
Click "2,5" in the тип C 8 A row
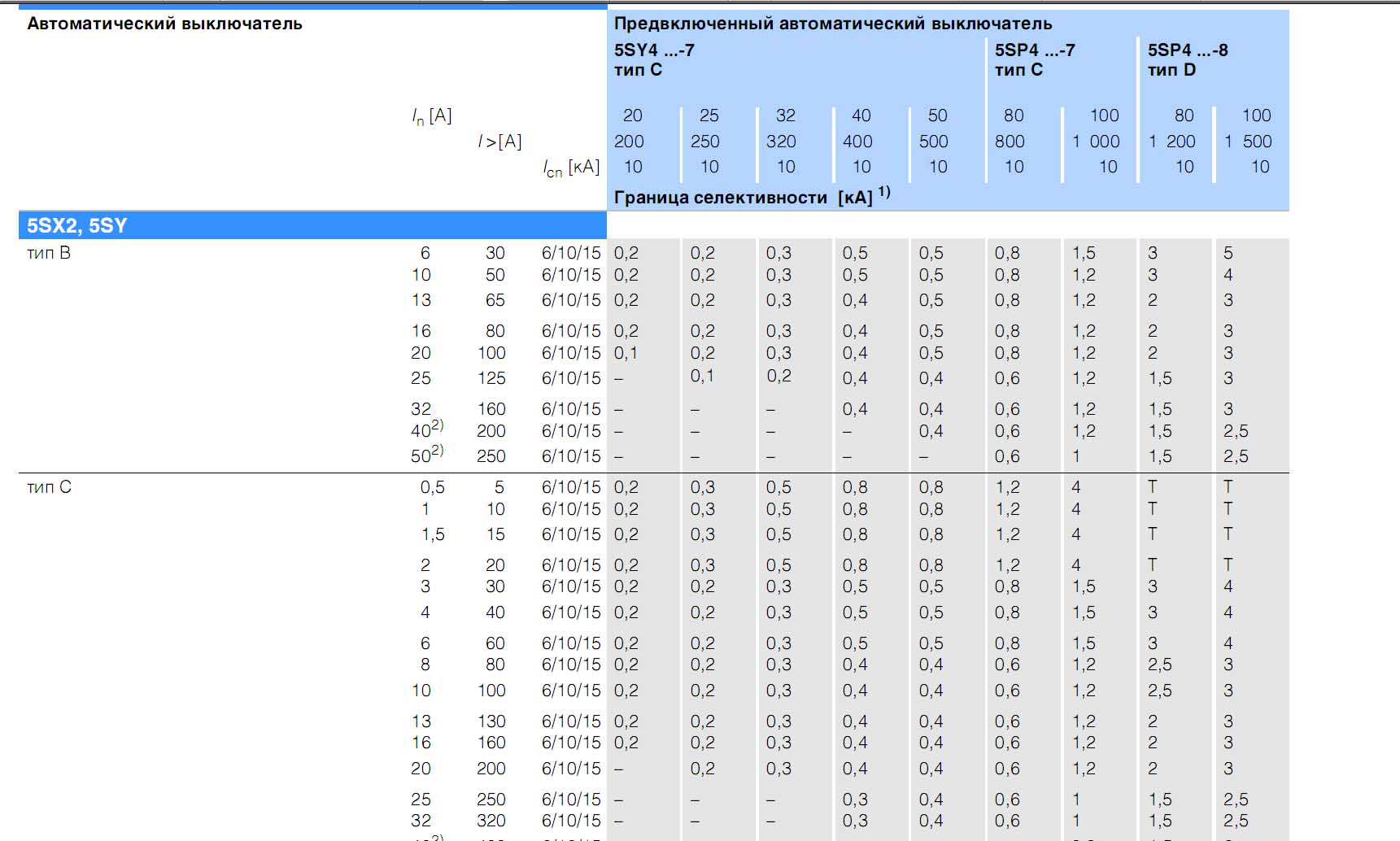(x=1160, y=665)
